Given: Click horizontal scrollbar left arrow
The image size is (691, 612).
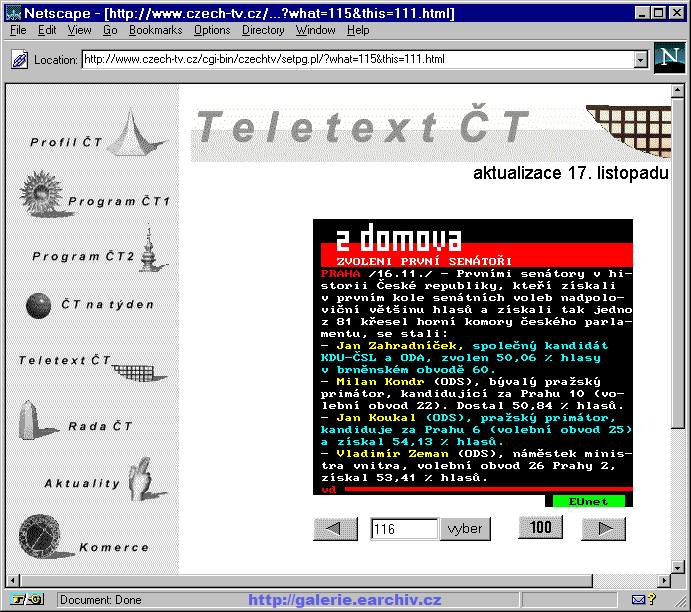Looking at the screenshot, I should pyautogui.click(x=13, y=580).
